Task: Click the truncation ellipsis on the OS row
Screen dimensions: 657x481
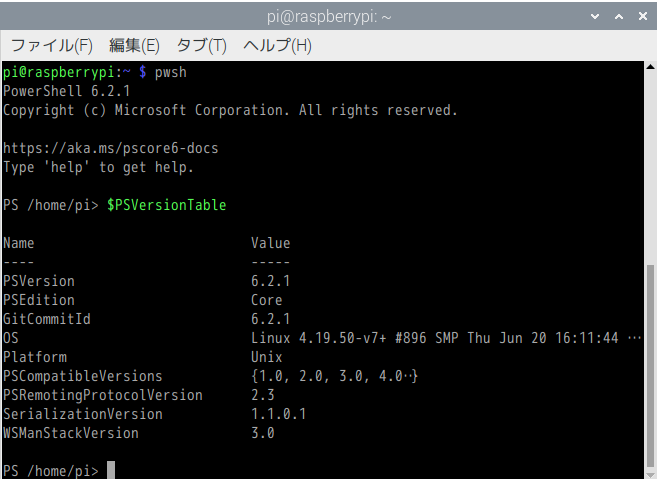Action: click(x=633, y=338)
